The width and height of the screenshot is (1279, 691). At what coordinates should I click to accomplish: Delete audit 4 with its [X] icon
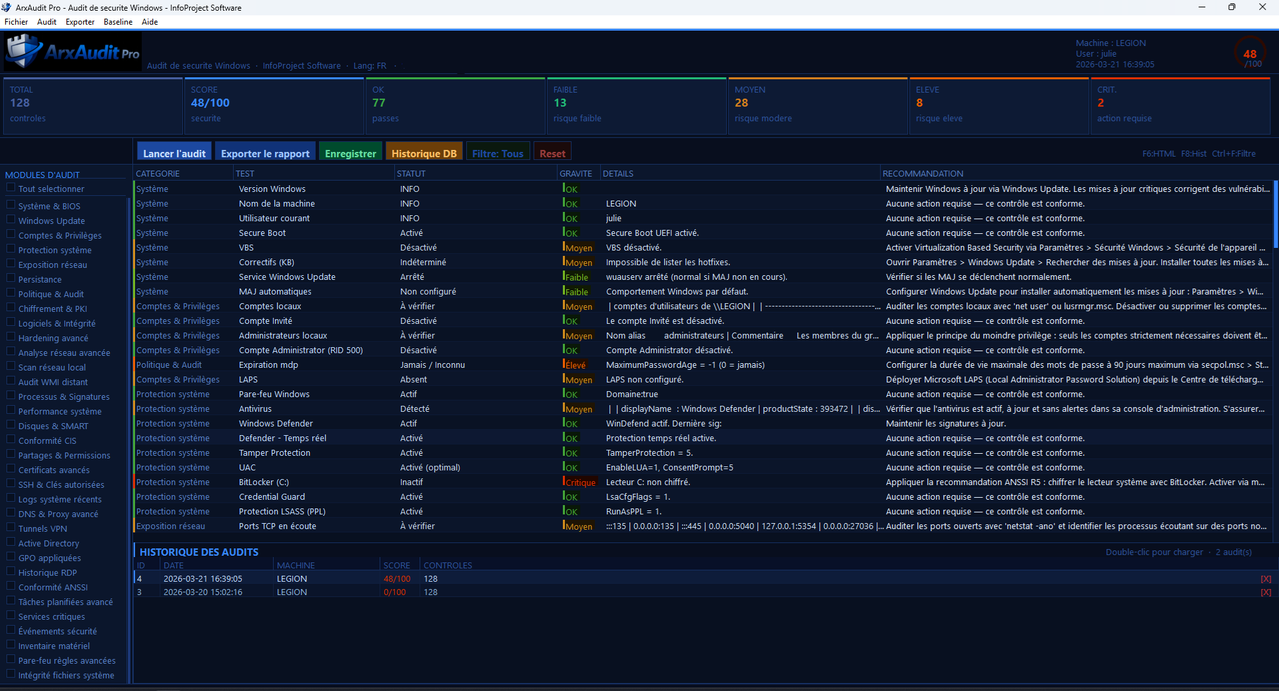pos(1265,579)
